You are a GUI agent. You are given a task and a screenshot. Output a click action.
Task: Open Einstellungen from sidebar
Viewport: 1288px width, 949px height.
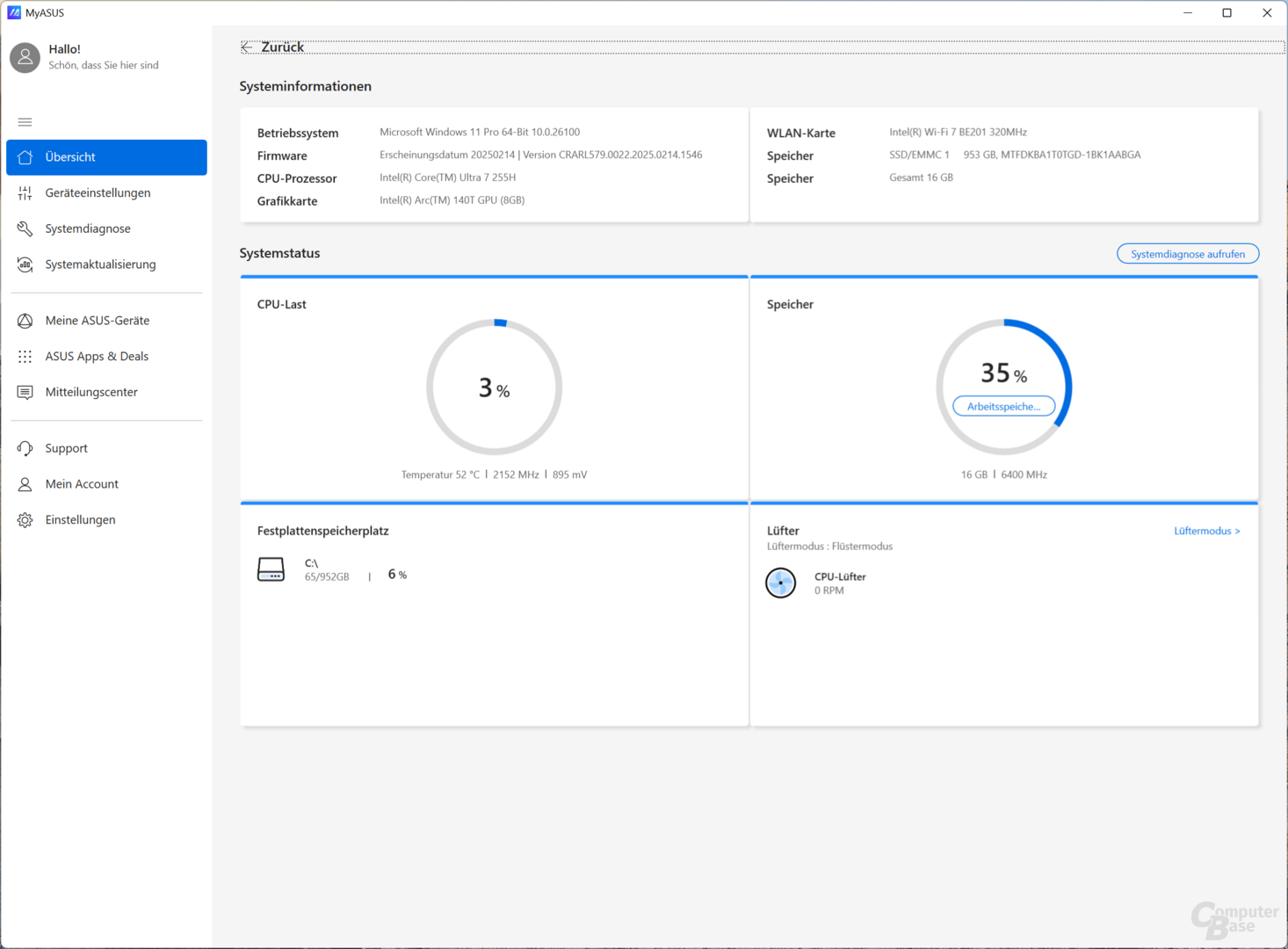pos(106,520)
